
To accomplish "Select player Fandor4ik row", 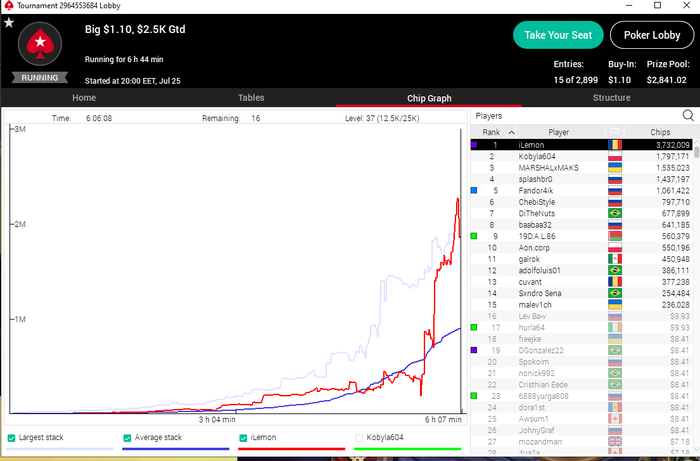I will [582, 191].
